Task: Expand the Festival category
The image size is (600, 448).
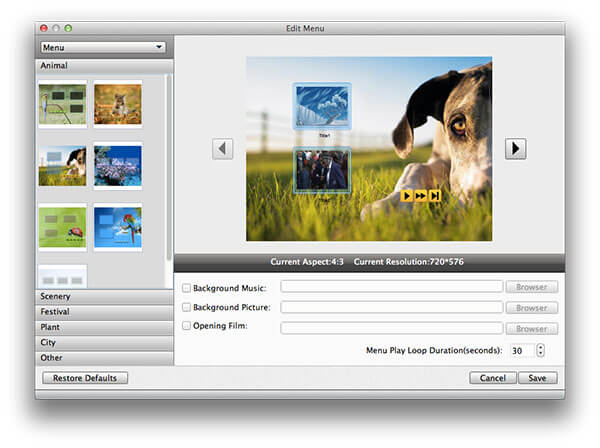Action: 104,312
